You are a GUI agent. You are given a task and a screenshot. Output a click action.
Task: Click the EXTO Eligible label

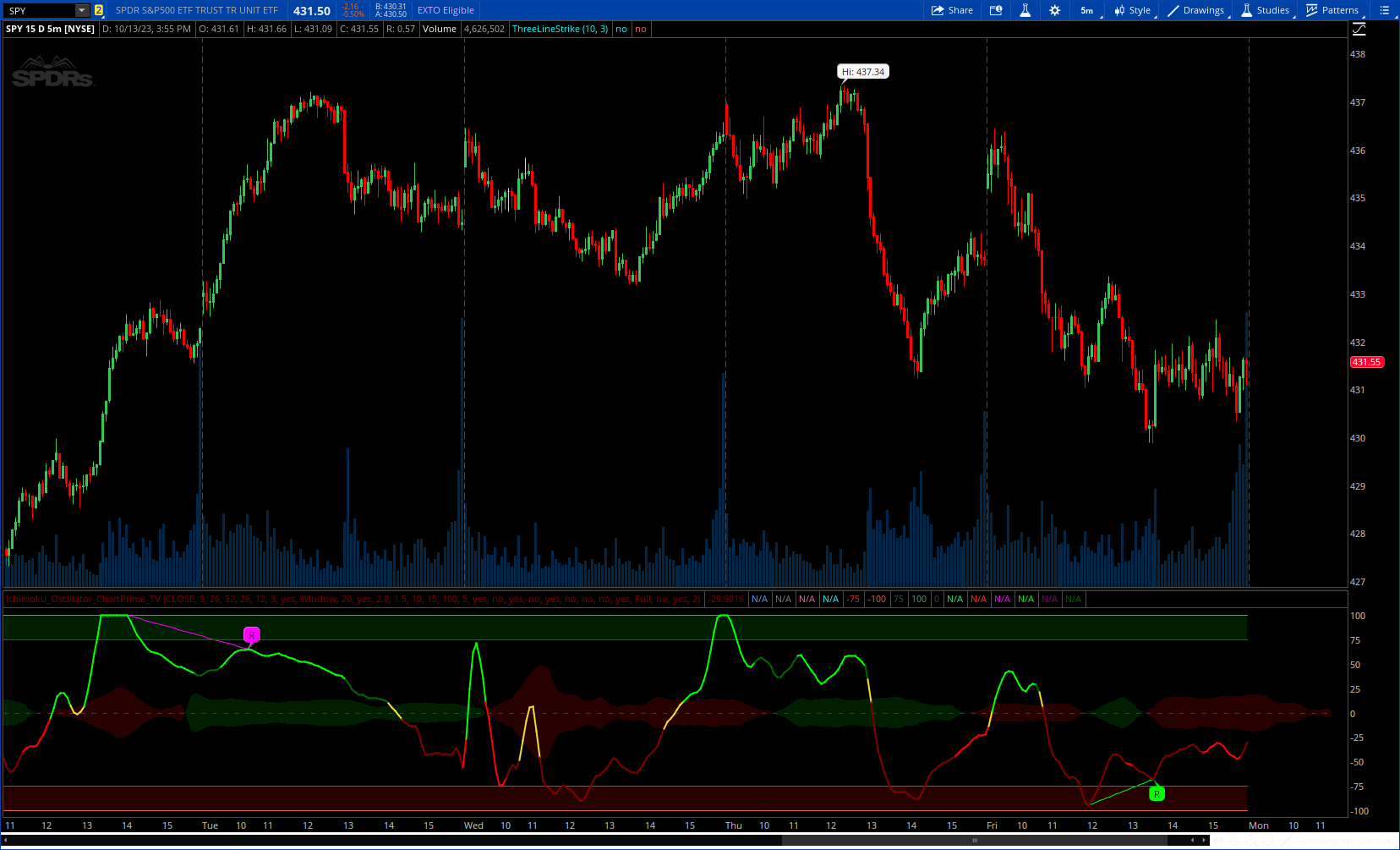pyautogui.click(x=446, y=10)
